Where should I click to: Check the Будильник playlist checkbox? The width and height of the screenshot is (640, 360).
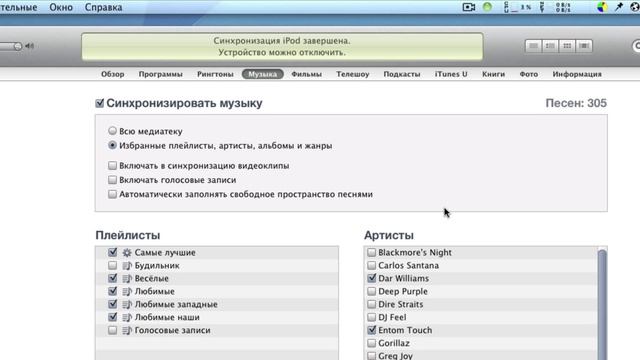point(113,265)
